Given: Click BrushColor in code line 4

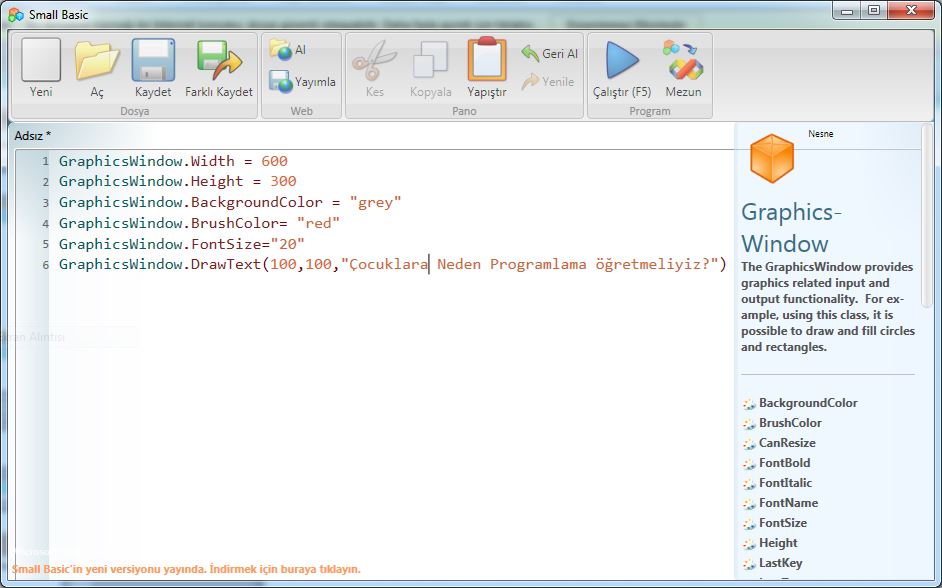Looking at the screenshot, I should [234, 223].
